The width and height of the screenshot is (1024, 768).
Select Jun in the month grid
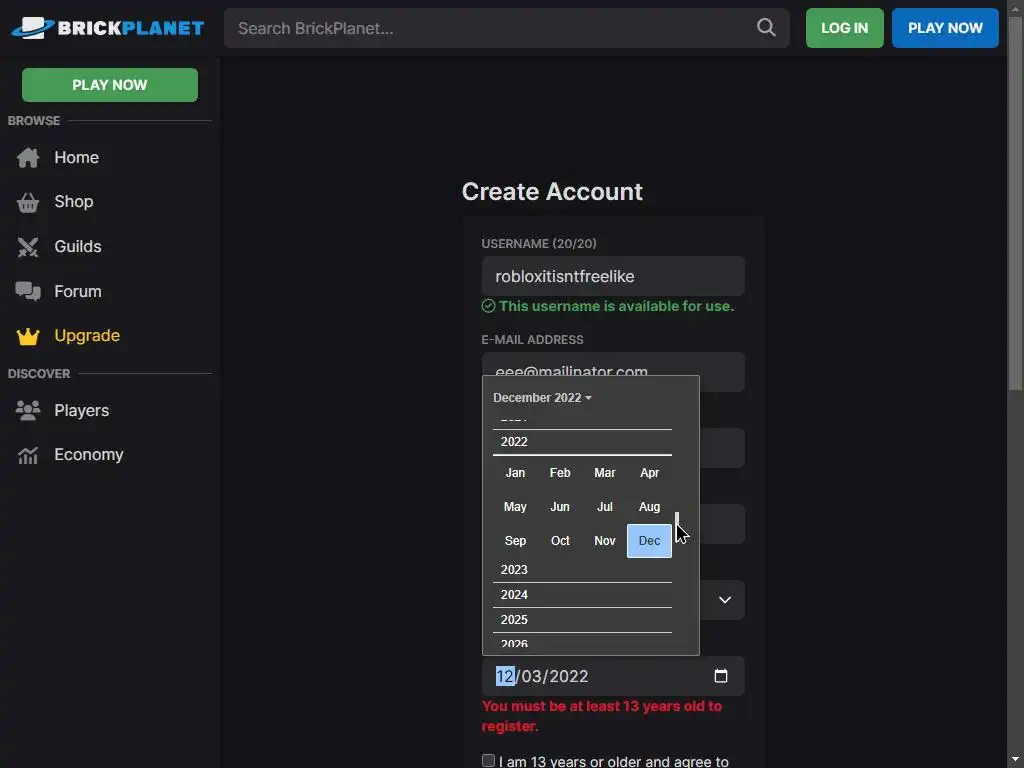pos(560,507)
